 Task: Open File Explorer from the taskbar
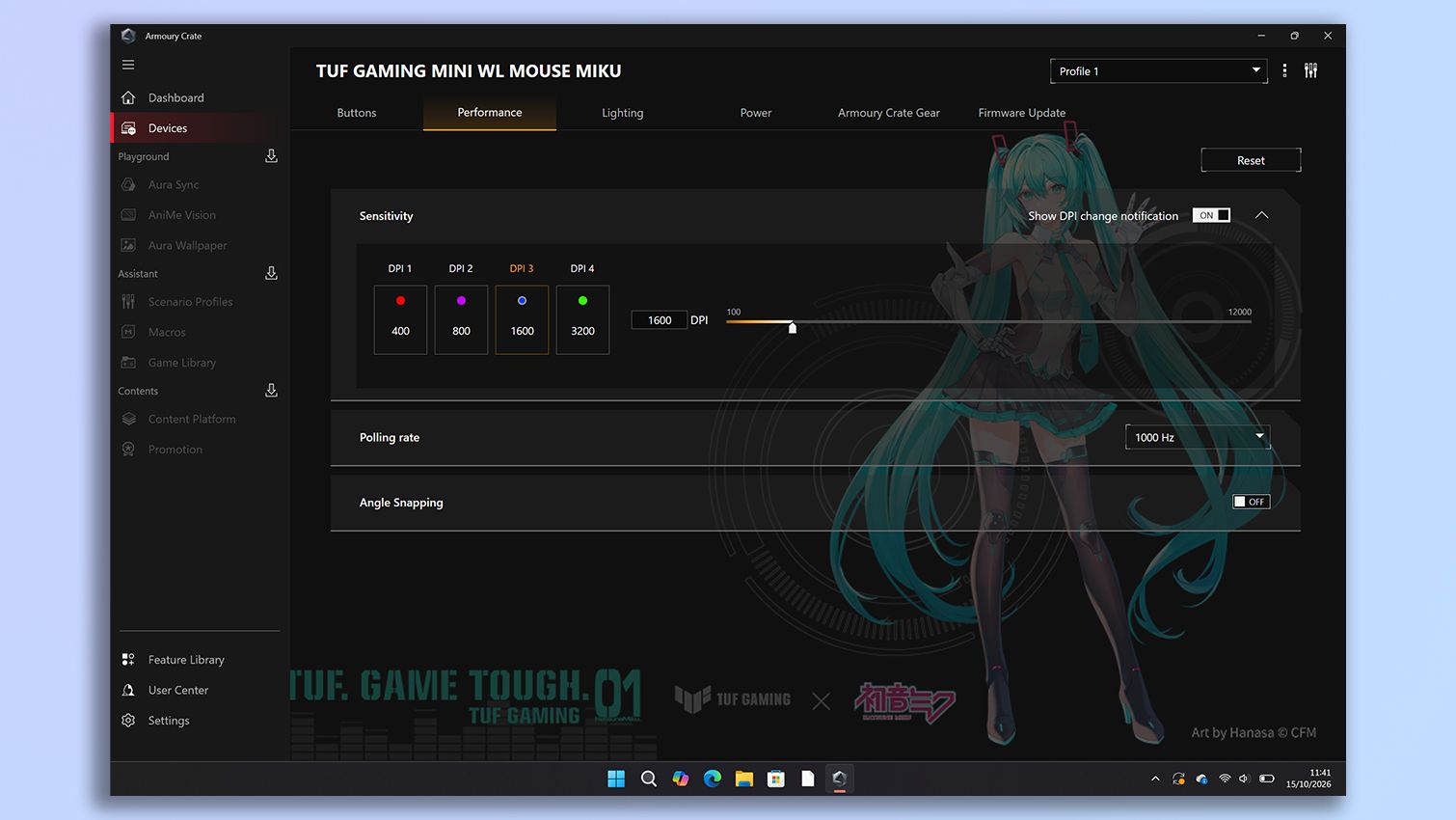coord(744,779)
